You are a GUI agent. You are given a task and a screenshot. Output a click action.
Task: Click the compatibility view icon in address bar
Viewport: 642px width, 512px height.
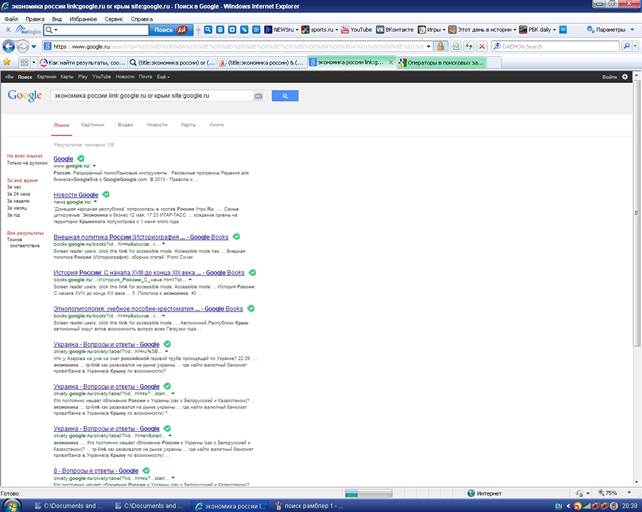(456, 46)
